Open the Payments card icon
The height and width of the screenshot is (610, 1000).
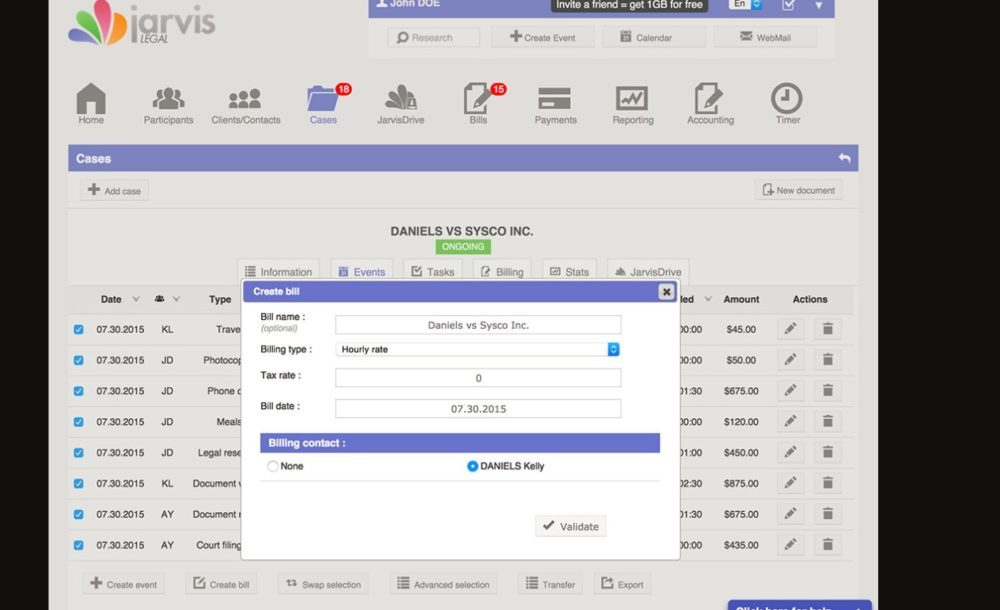[x=554, y=100]
